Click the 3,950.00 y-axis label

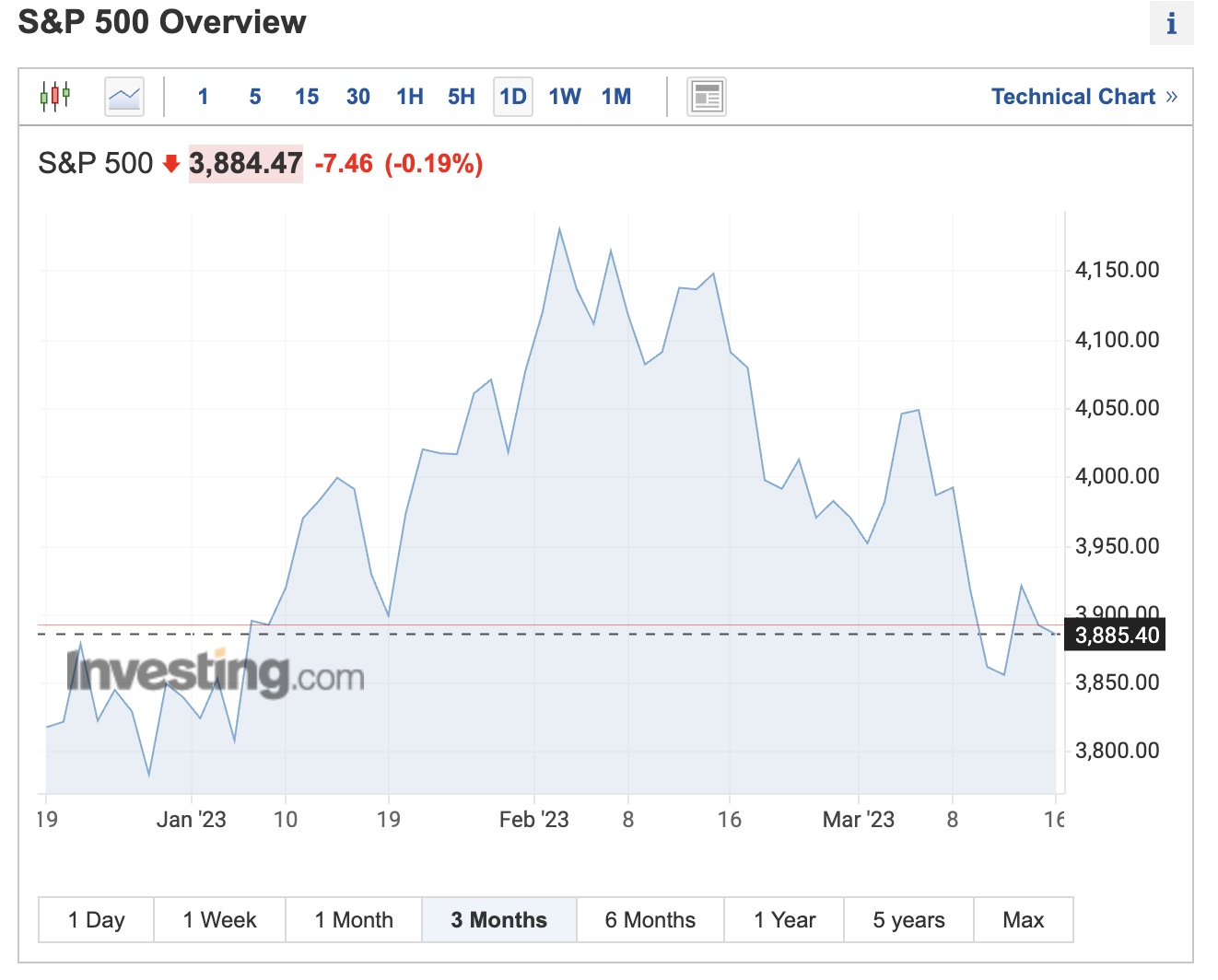coord(1118,546)
